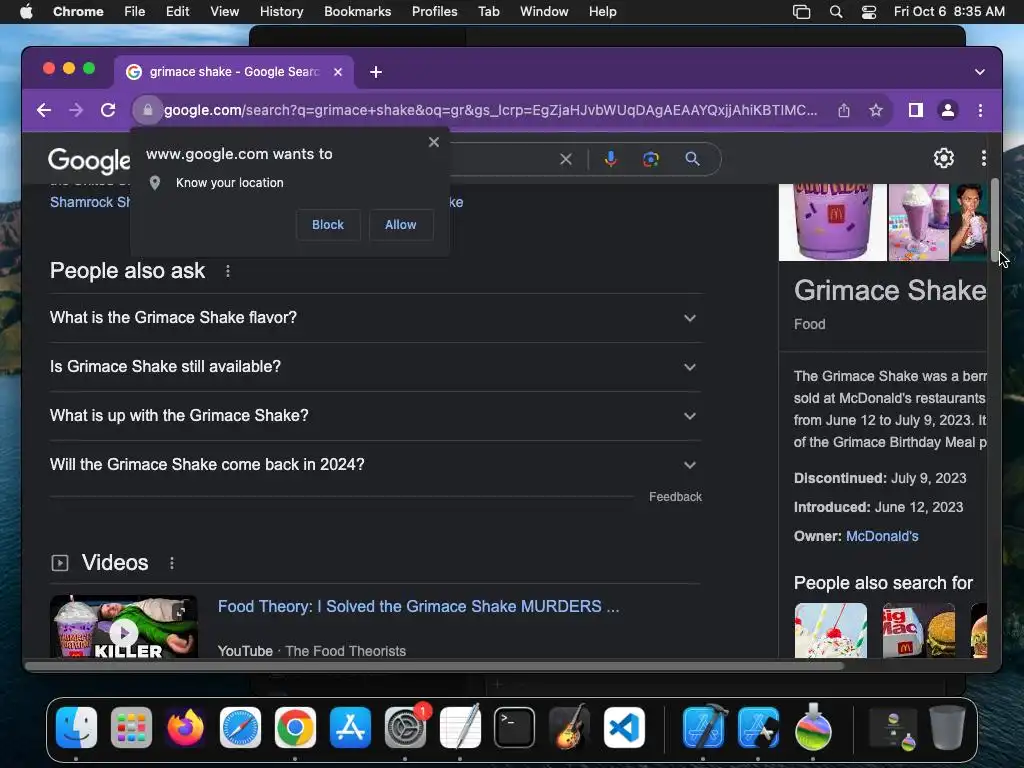Click the page's vertical scrollbar thumb

point(994,220)
